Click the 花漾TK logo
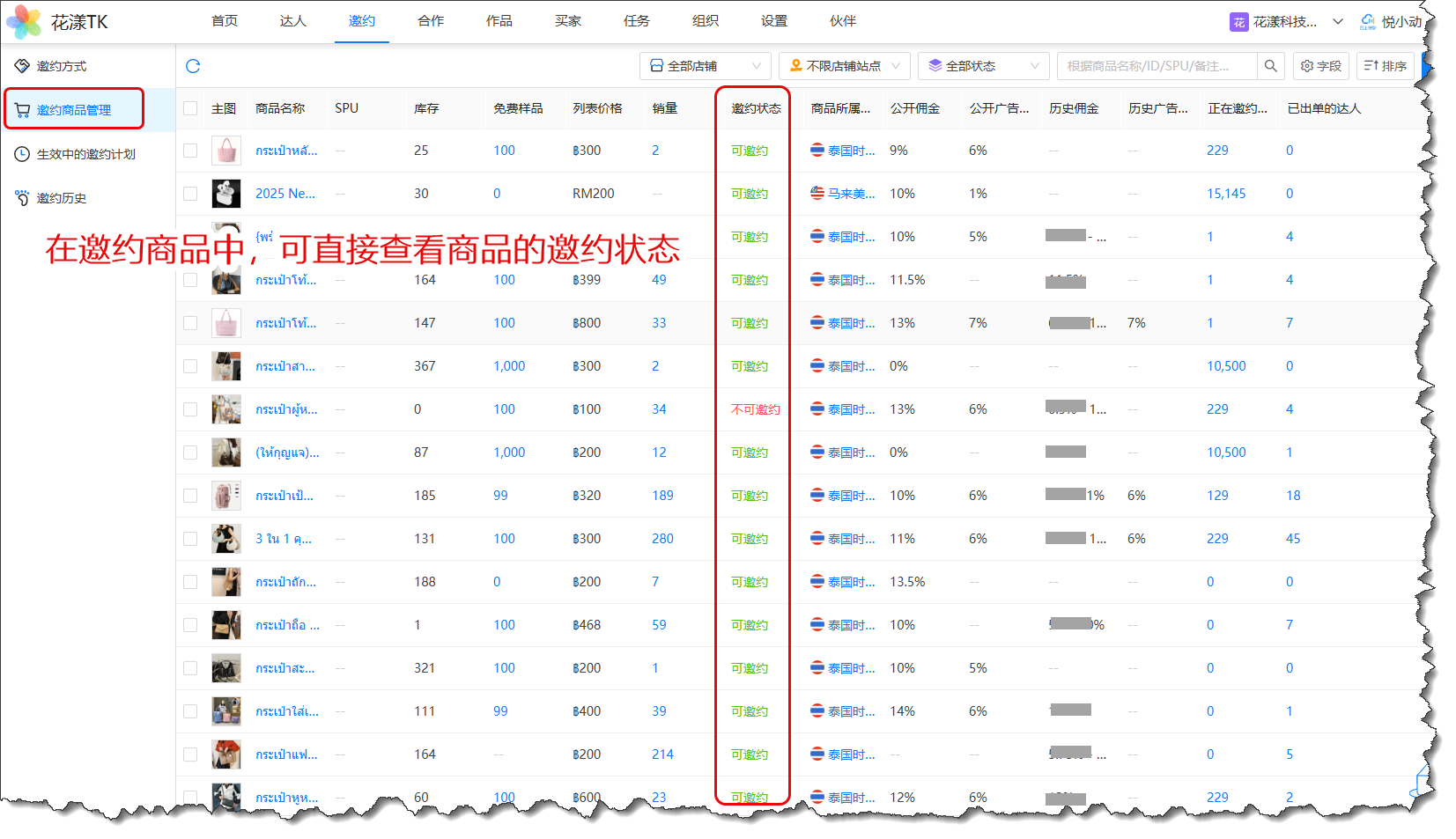1456x839 pixels. (57, 22)
